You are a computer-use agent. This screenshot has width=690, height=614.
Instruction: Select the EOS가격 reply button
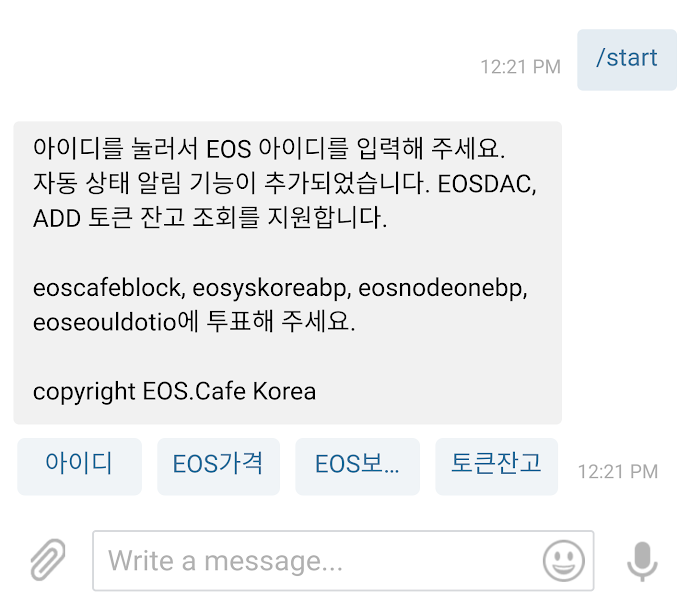[x=218, y=466]
